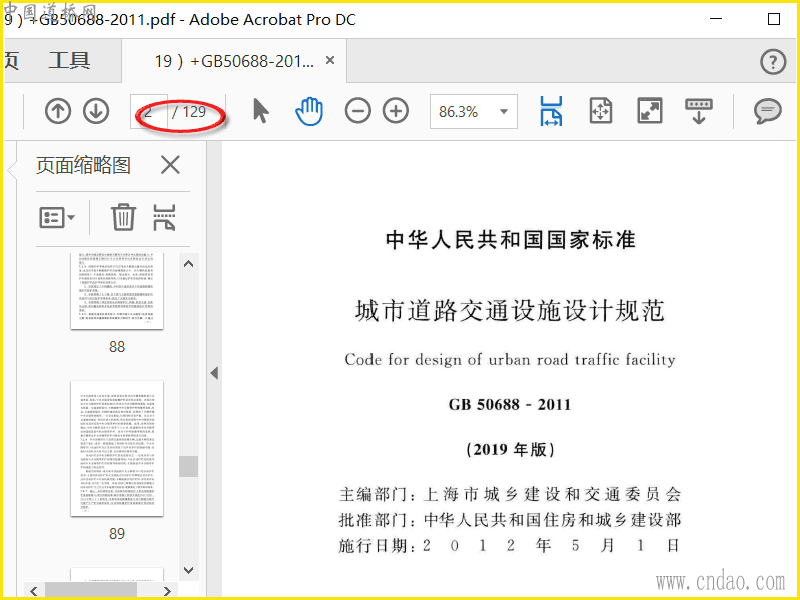
Task: Enable fit width scrolling mode
Action: [x=551, y=111]
